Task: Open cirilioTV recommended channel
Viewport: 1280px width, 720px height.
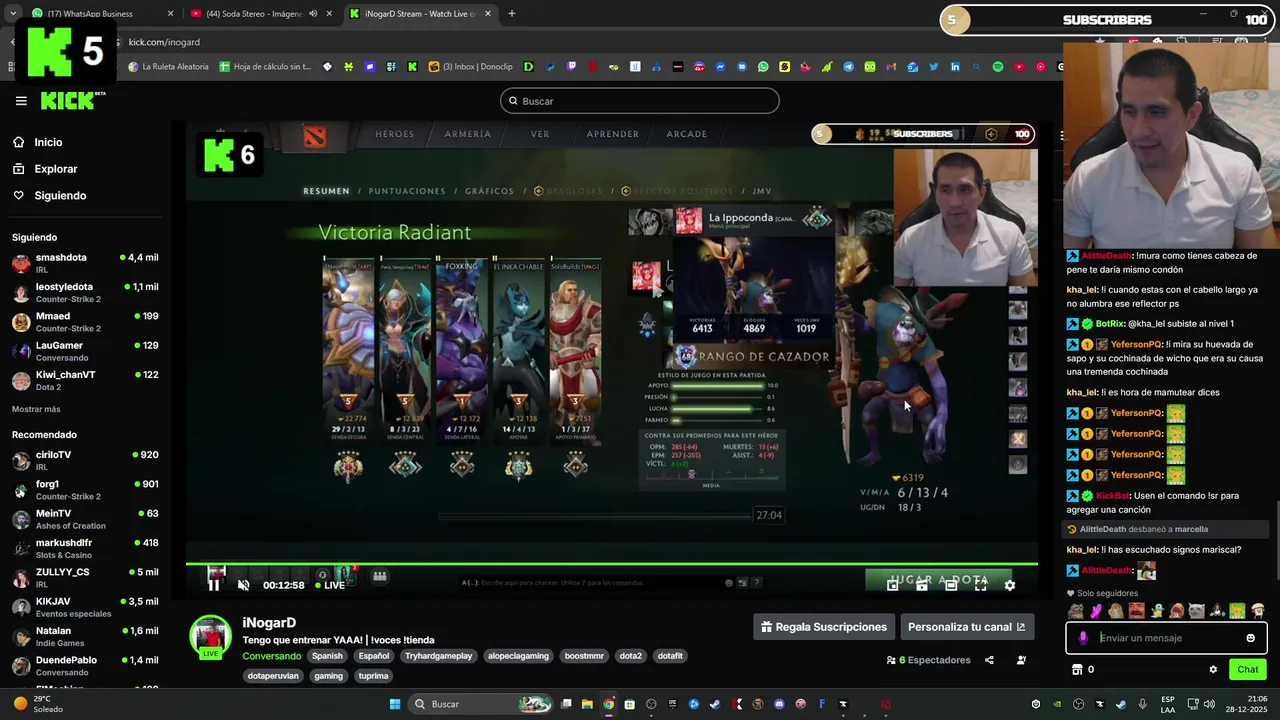Action: coord(85,460)
